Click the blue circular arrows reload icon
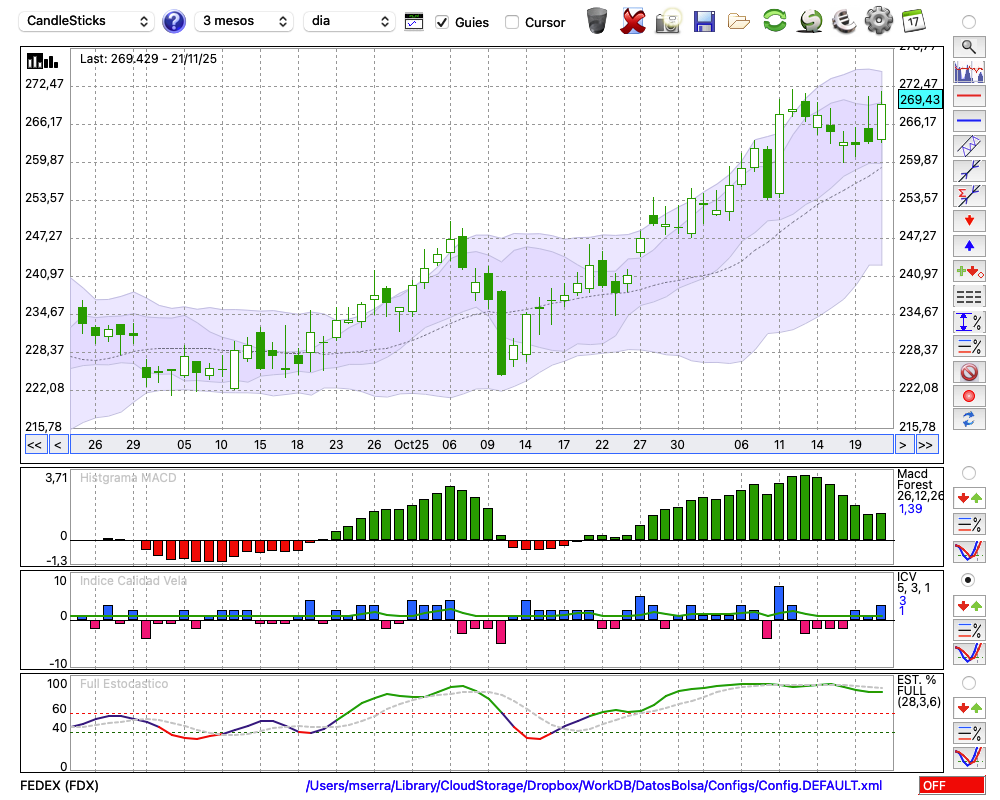Screen dimensions: 1000x800 coord(969,420)
